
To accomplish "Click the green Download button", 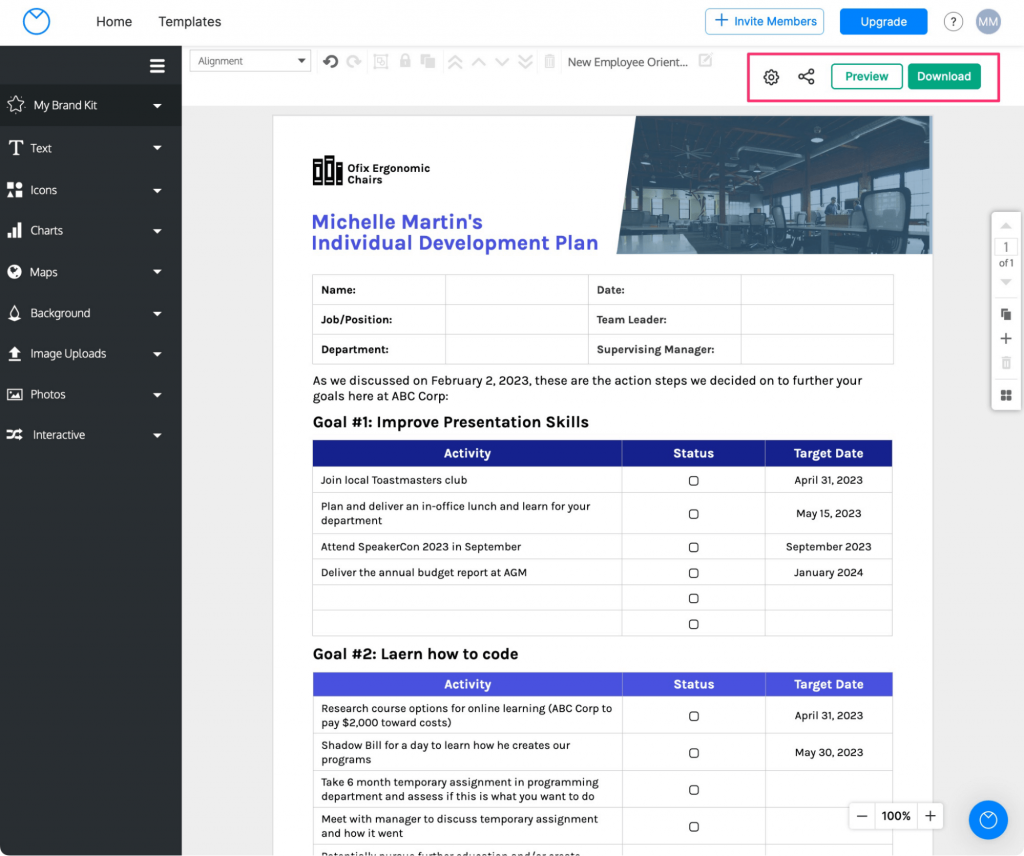I will pyautogui.click(x=944, y=76).
